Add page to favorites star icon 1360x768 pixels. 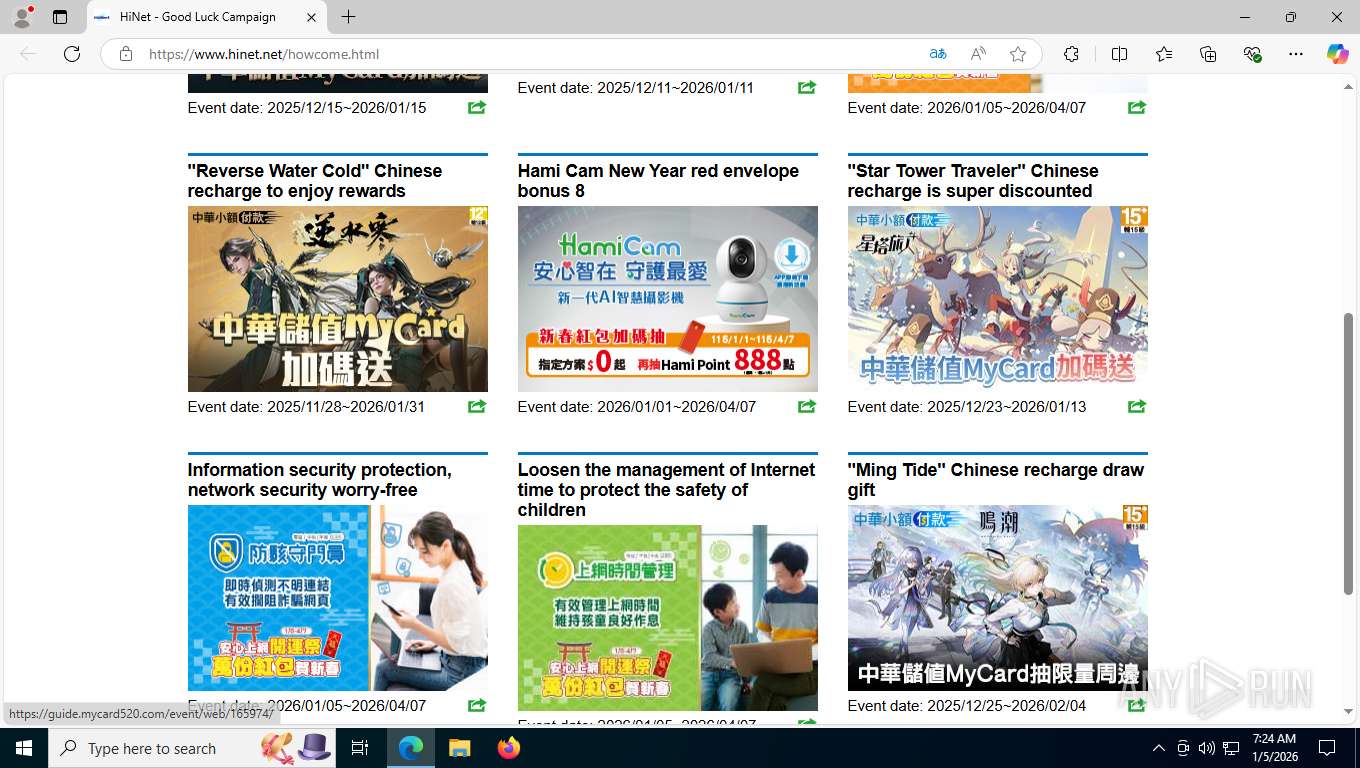(x=1018, y=54)
